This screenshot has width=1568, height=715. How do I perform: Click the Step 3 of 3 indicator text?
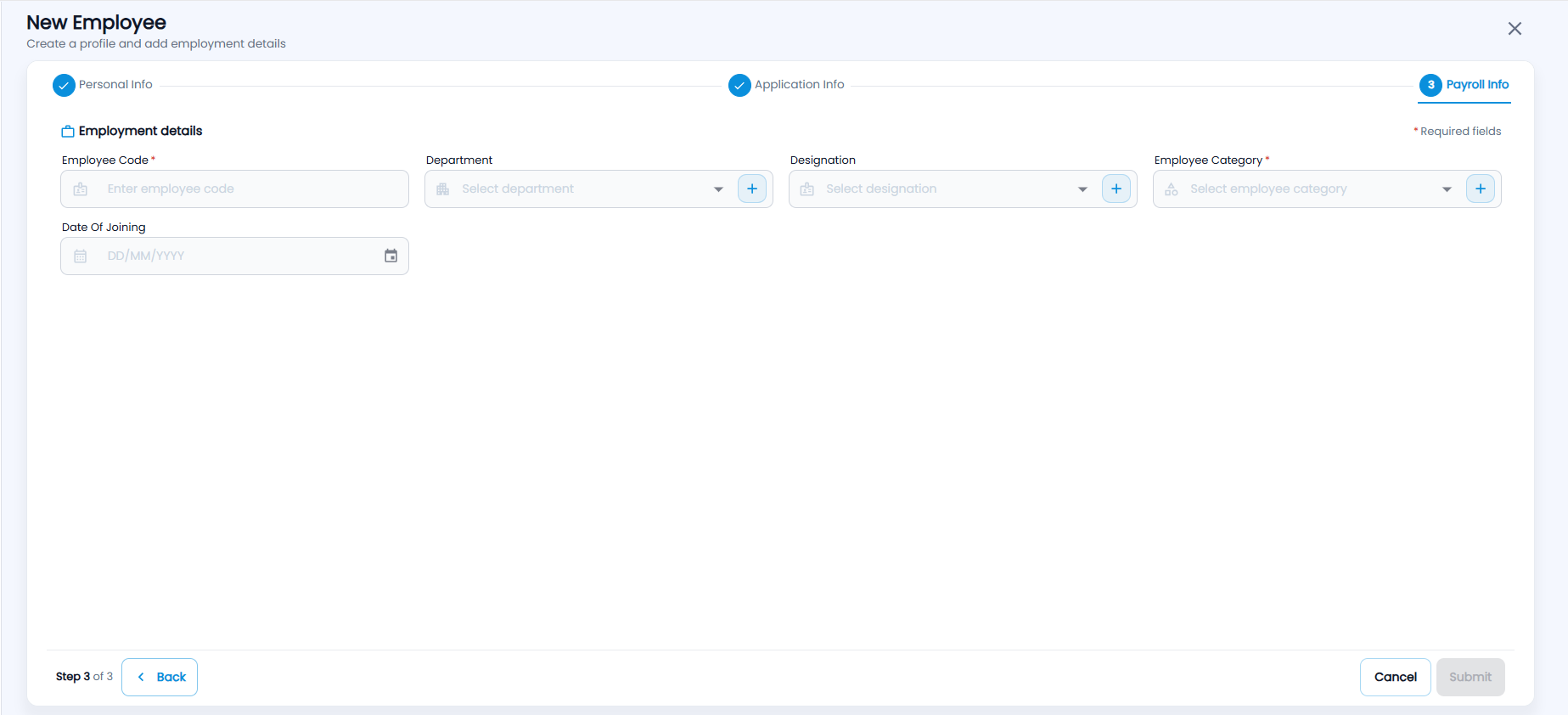84,677
